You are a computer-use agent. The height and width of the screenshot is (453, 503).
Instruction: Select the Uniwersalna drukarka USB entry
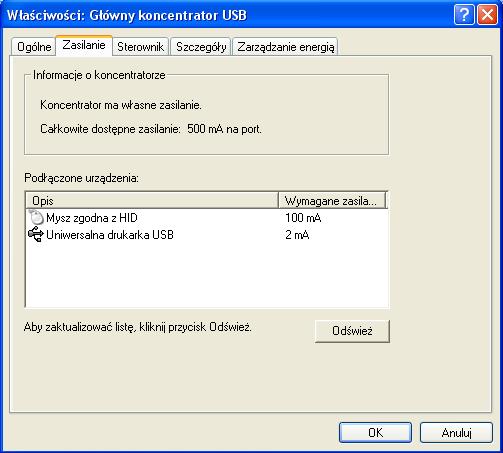coord(110,235)
